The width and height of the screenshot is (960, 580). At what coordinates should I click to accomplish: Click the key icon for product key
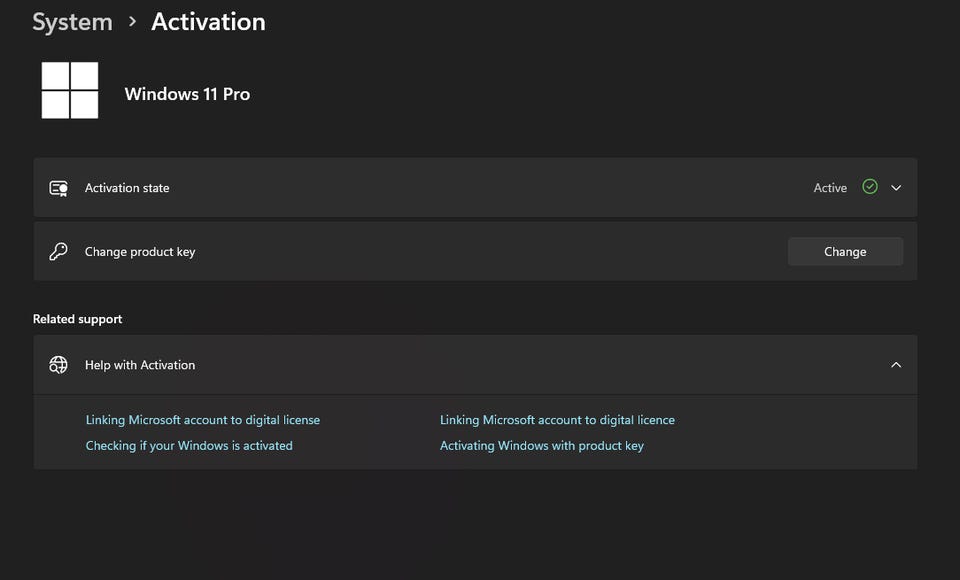click(x=58, y=252)
